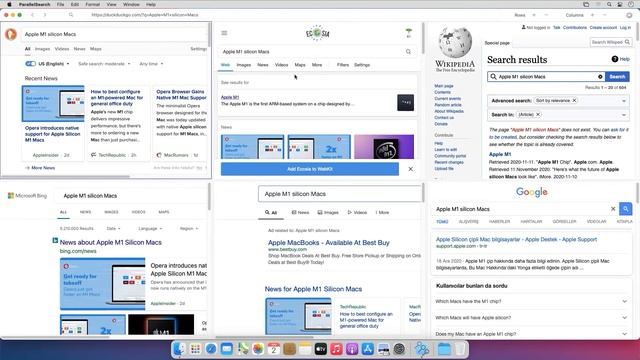Open Apple MacBooks Best Buy ad link

click(329, 242)
